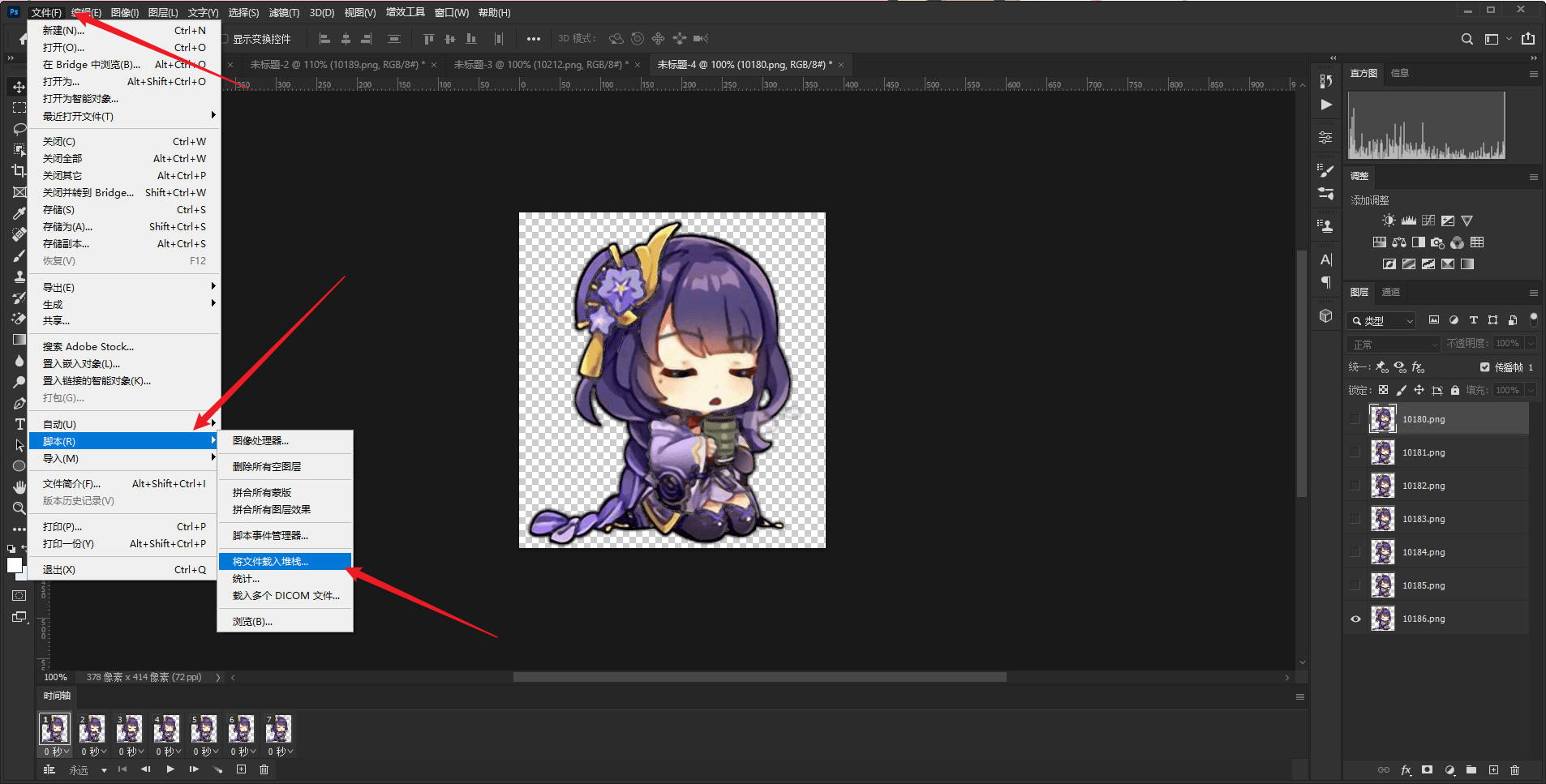Image resolution: width=1546 pixels, height=784 pixels.
Task: Click 存储为(A)... in File menu
Action: point(124,226)
